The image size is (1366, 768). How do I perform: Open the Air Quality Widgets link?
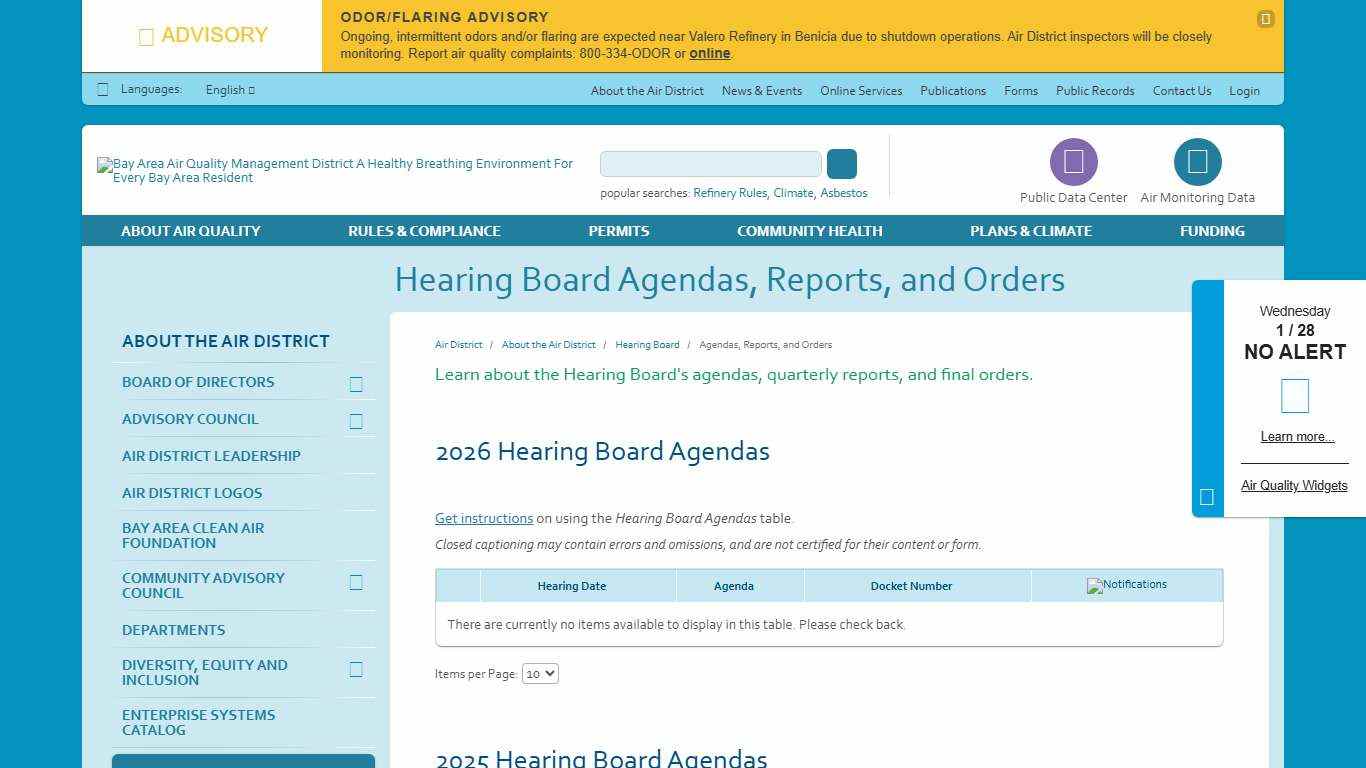[1294, 486]
